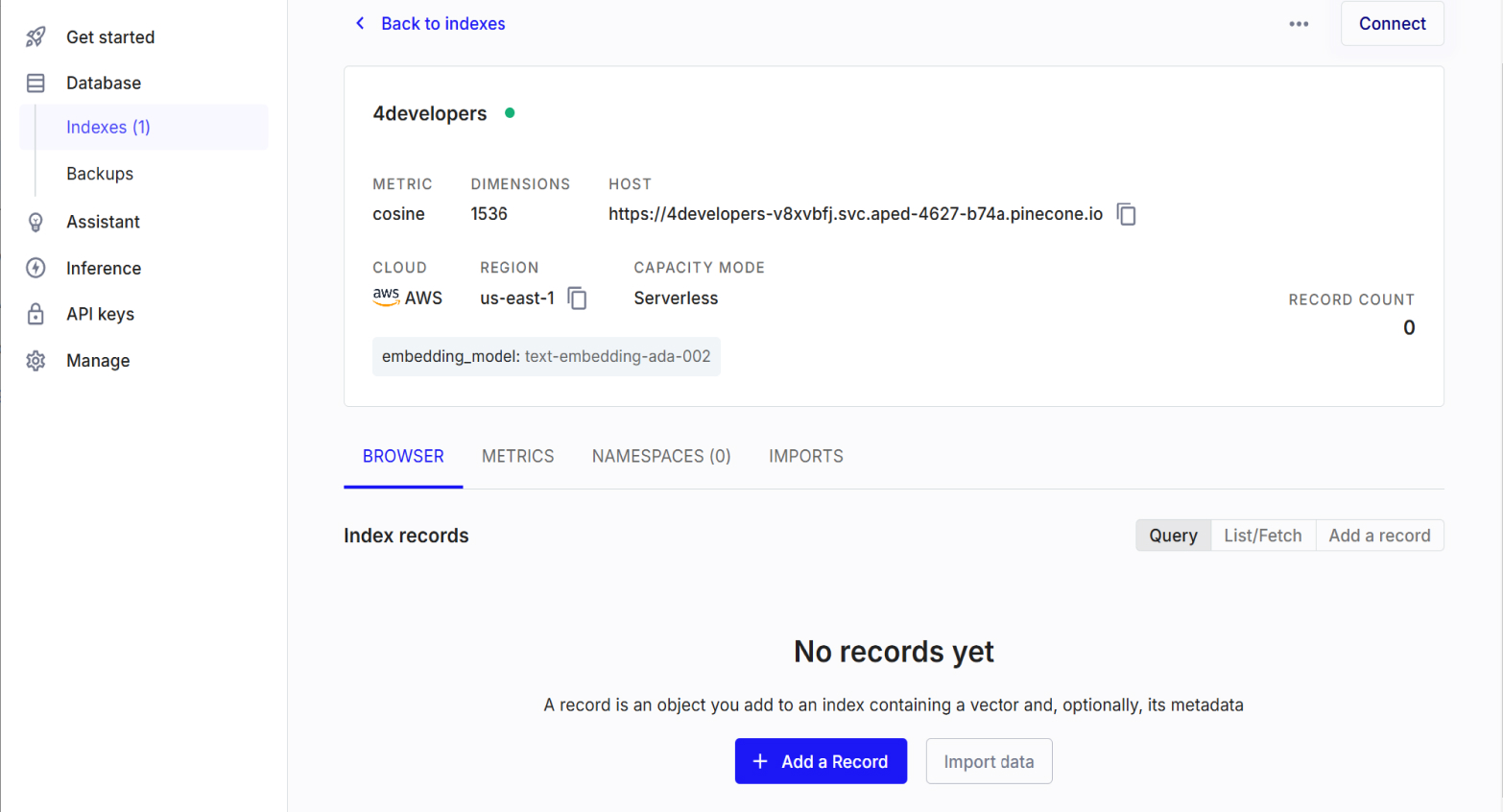
Task: Click the API keys padlock icon
Action: (36, 314)
